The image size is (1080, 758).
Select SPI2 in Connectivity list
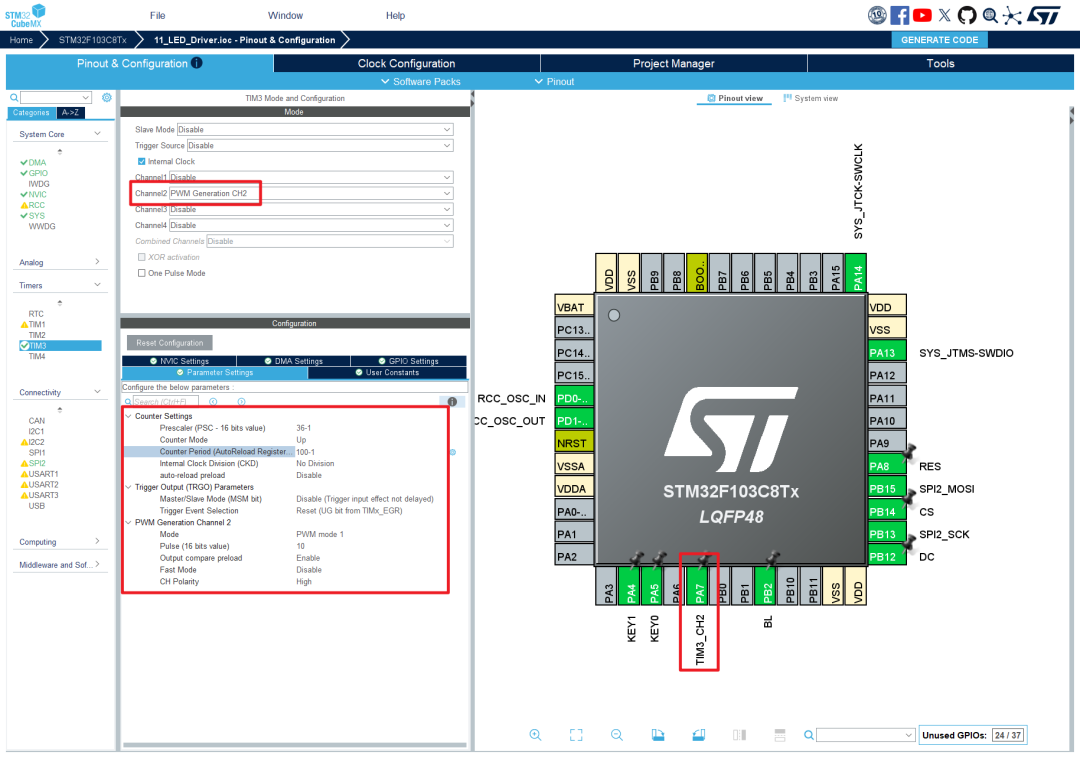point(37,463)
